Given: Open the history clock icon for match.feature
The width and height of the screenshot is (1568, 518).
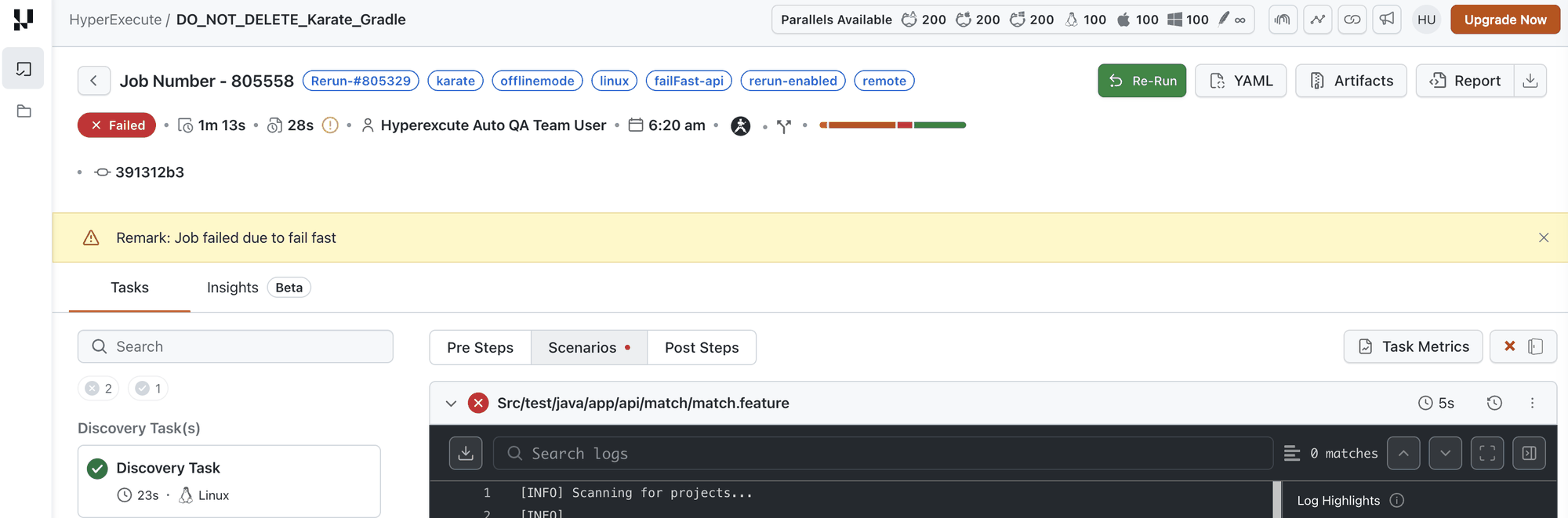Looking at the screenshot, I should point(1494,403).
